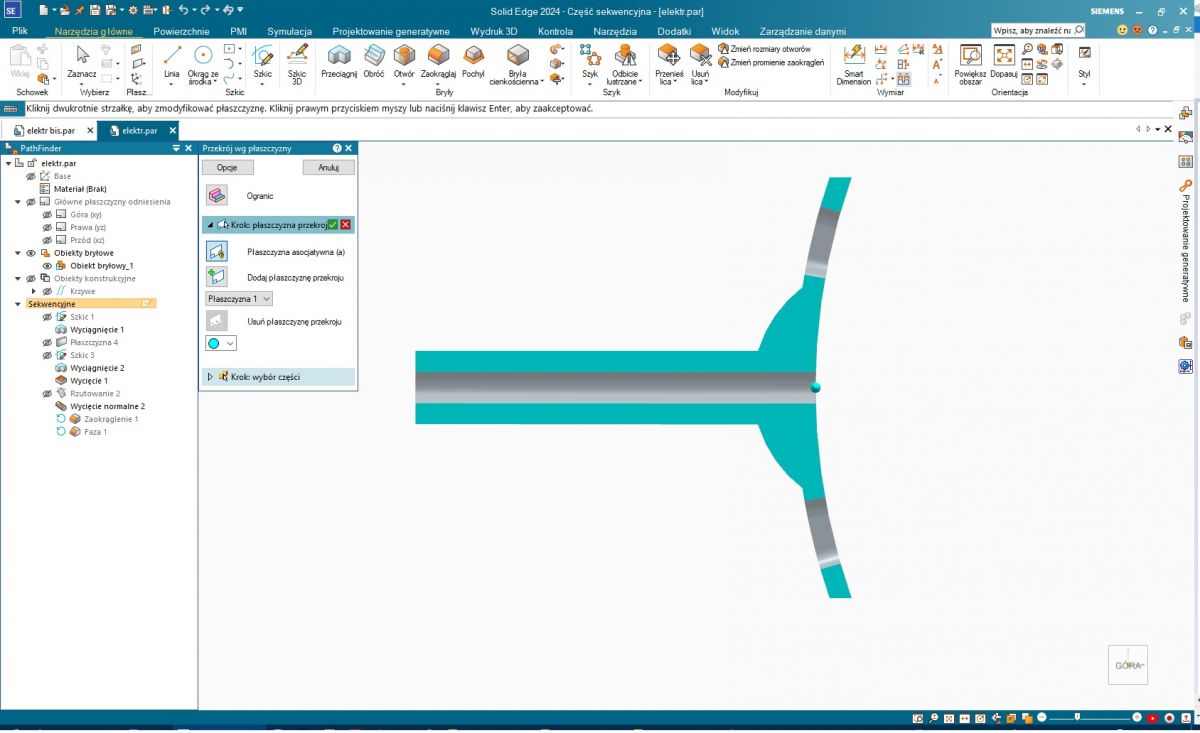
Task: Switch to elektr bis.par document tab
Action: click(x=50, y=130)
